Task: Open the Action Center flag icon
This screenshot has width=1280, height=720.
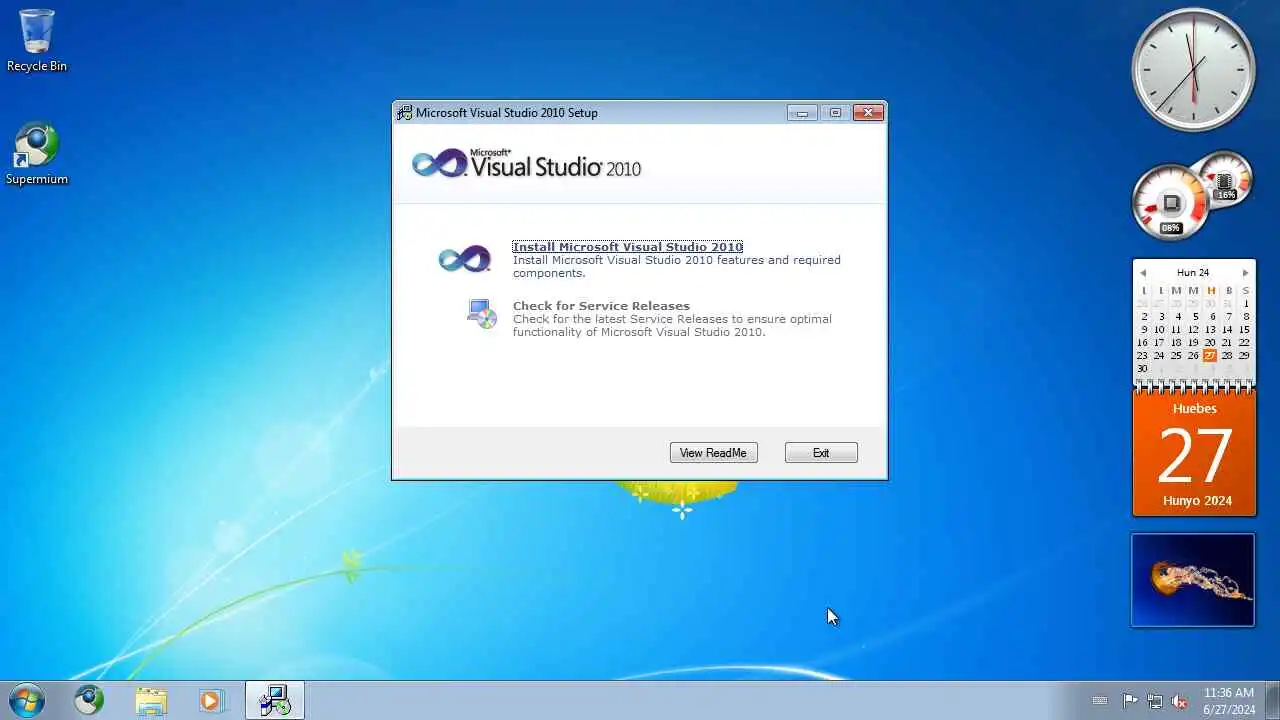Action: [1130, 701]
